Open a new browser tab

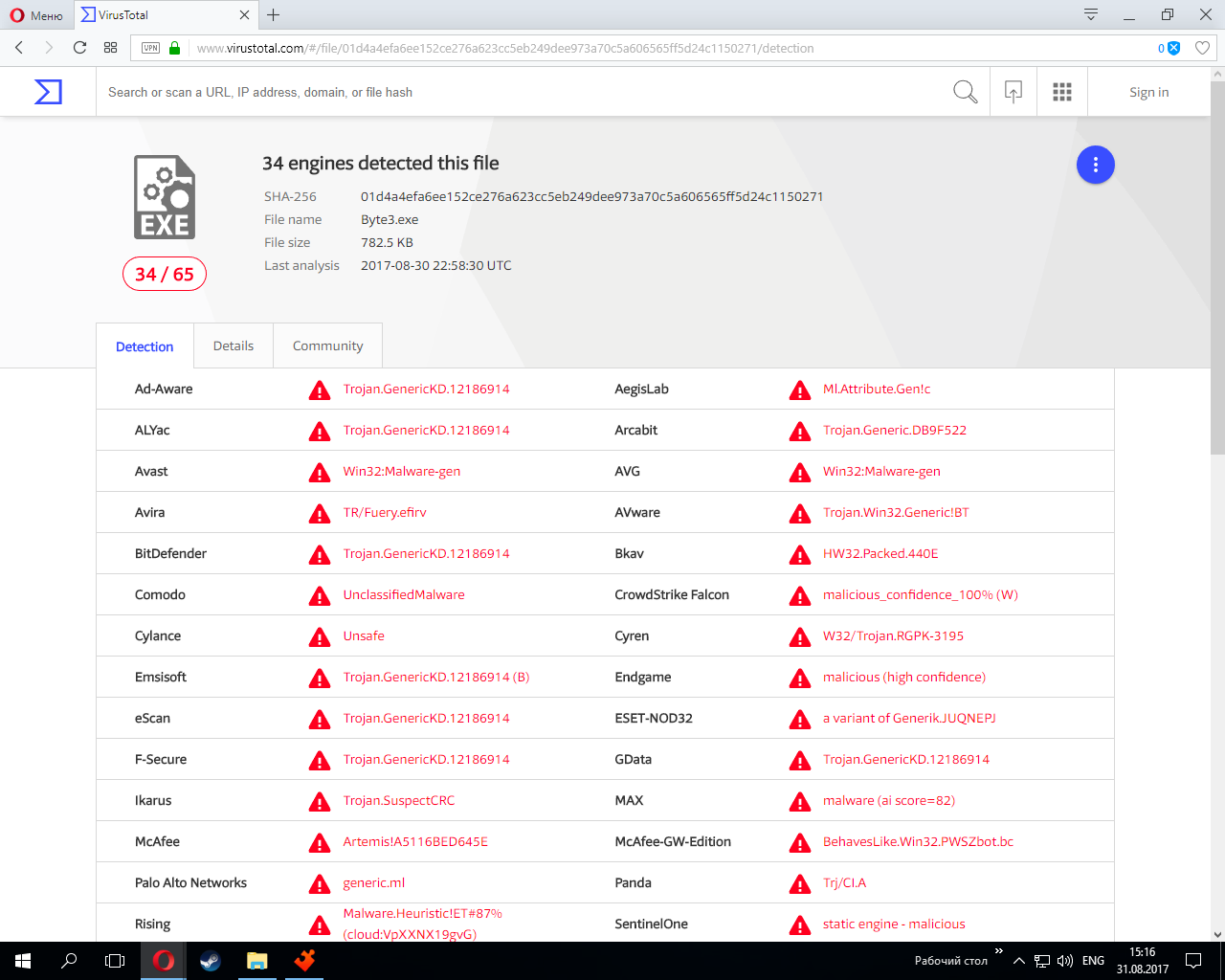[274, 15]
